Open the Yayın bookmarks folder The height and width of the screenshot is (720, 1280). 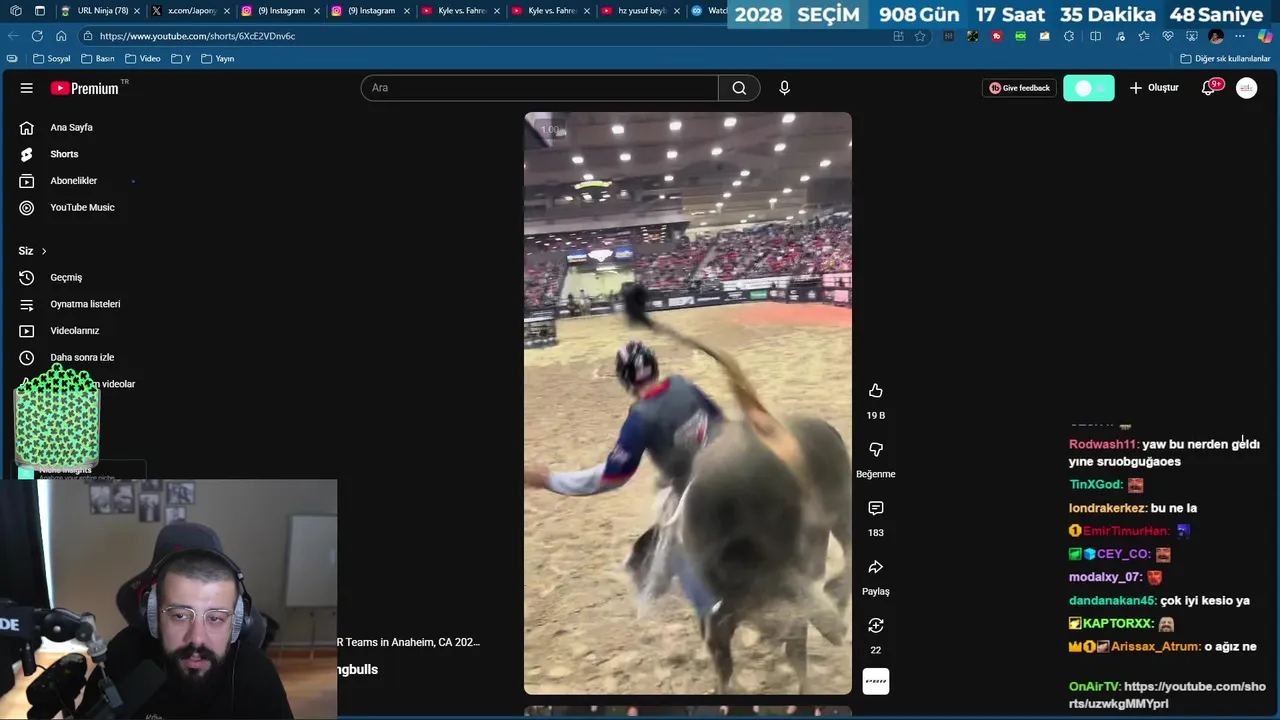(218, 59)
